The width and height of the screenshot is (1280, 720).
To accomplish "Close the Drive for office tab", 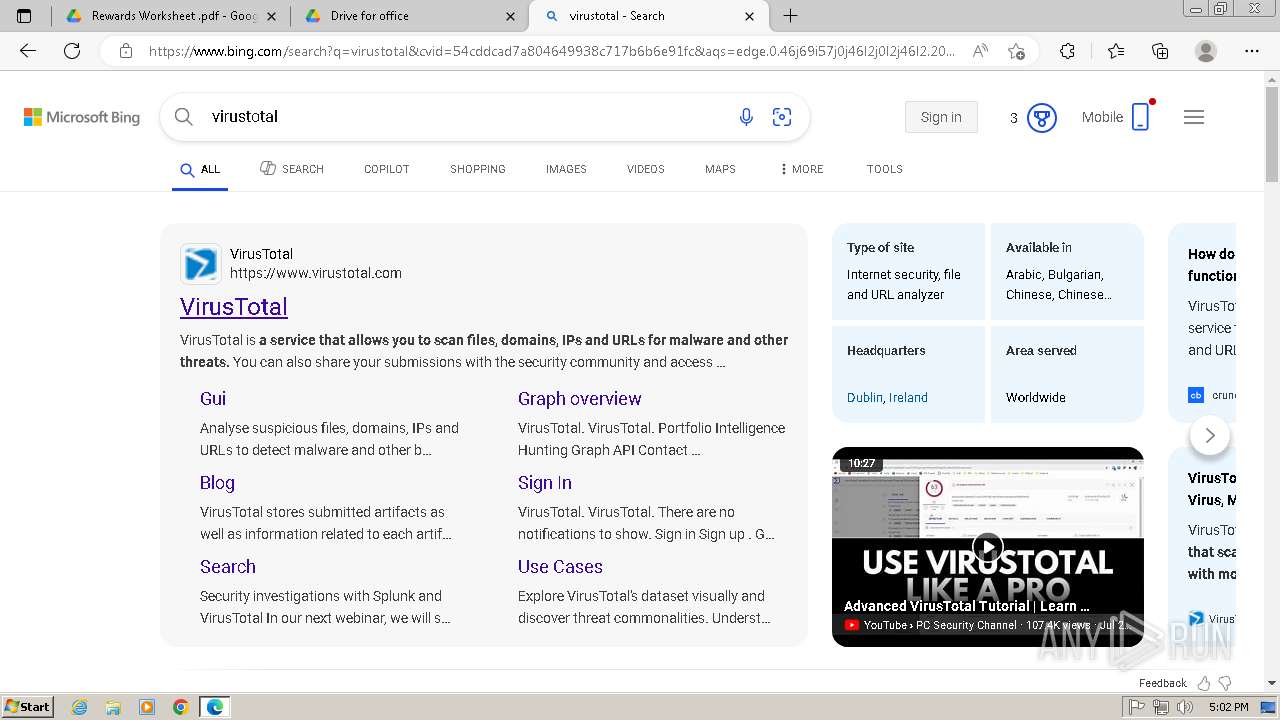I will 511,16.
